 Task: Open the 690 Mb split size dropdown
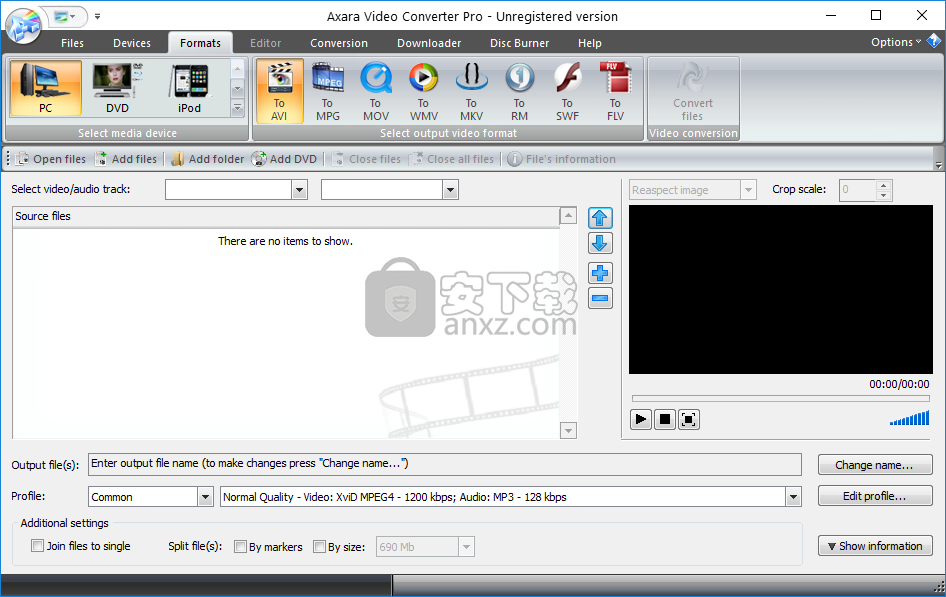click(466, 547)
